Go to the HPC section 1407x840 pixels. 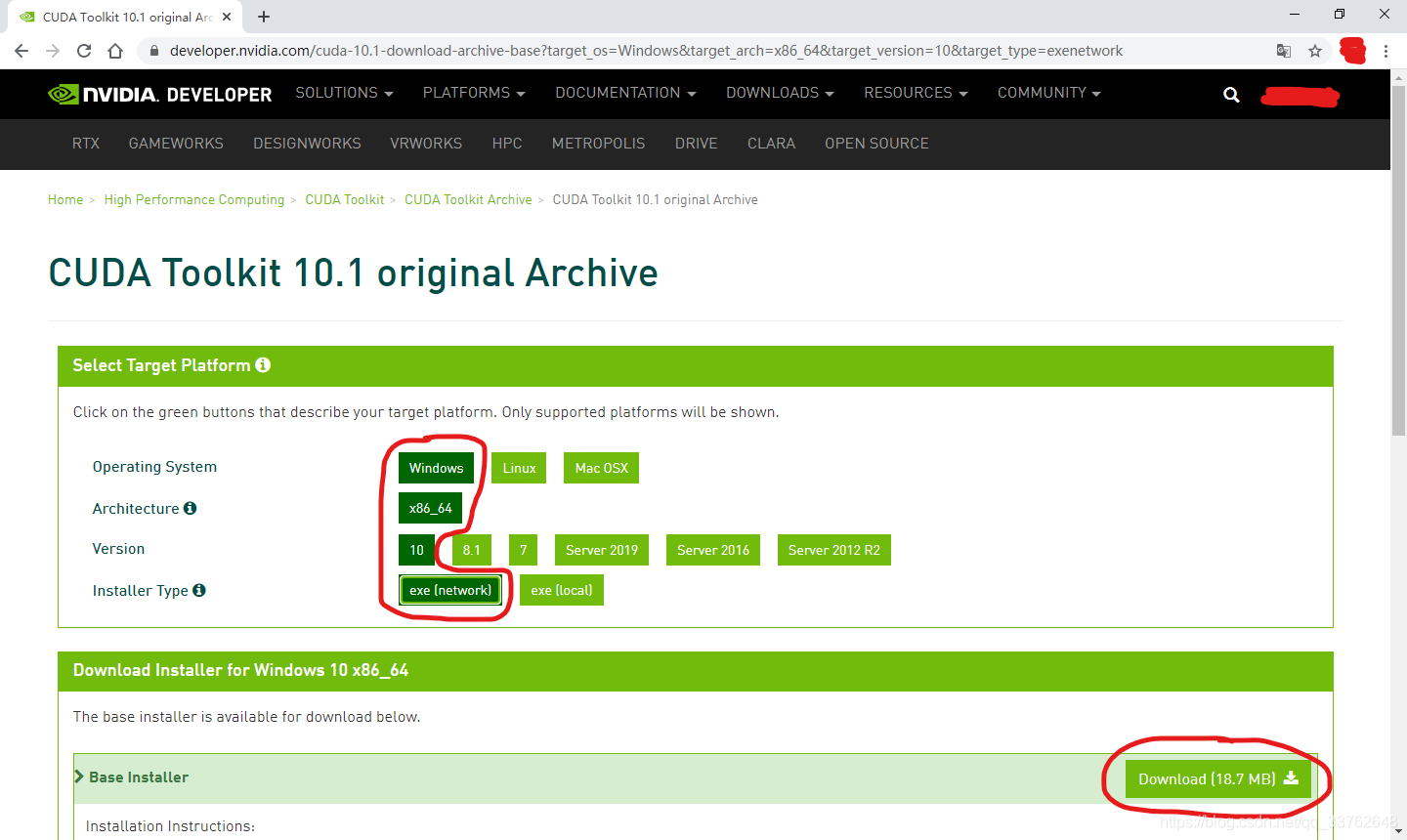[x=507, y=144]
